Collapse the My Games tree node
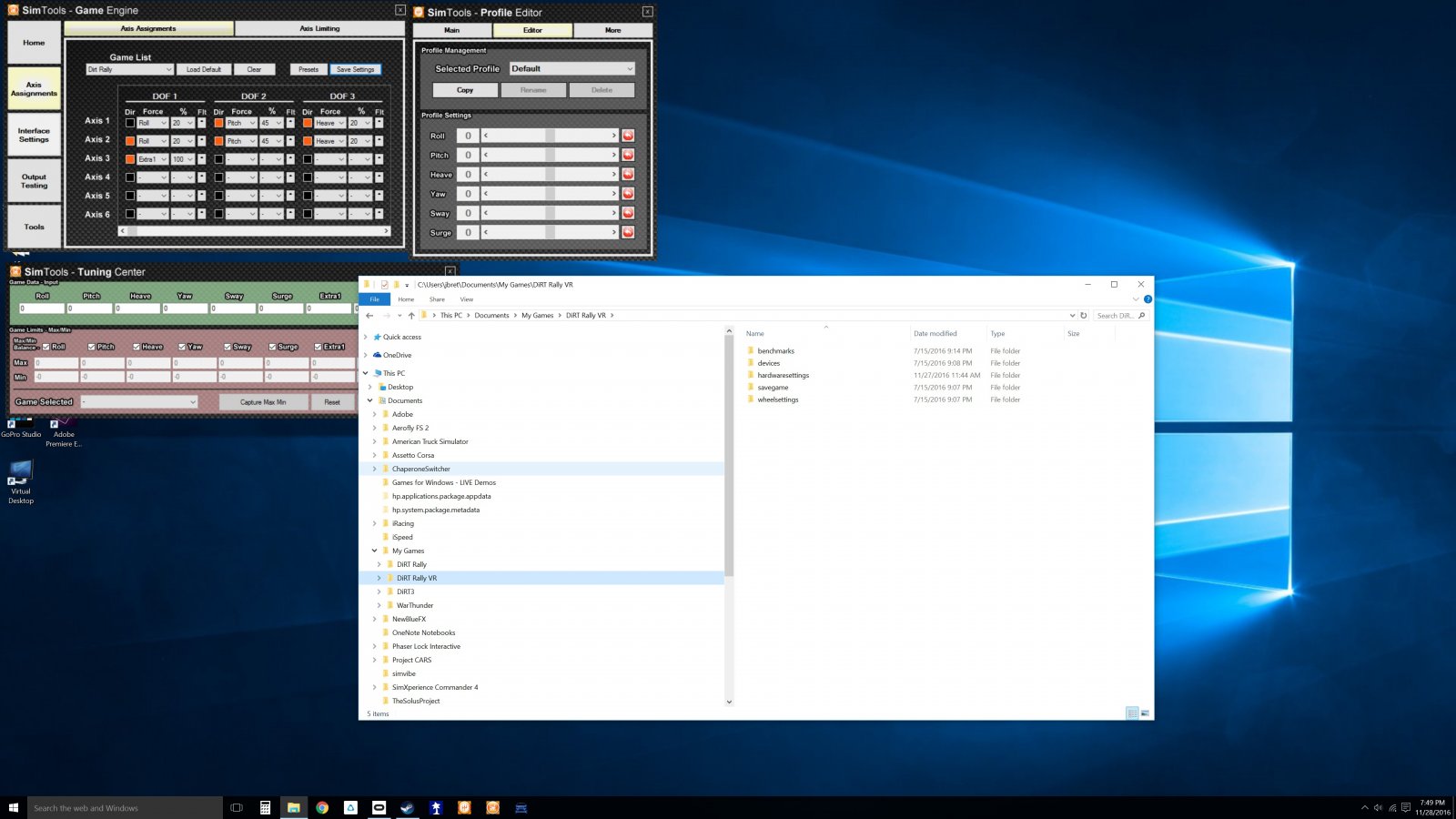The image size is (1456, 819). [374, 551]
